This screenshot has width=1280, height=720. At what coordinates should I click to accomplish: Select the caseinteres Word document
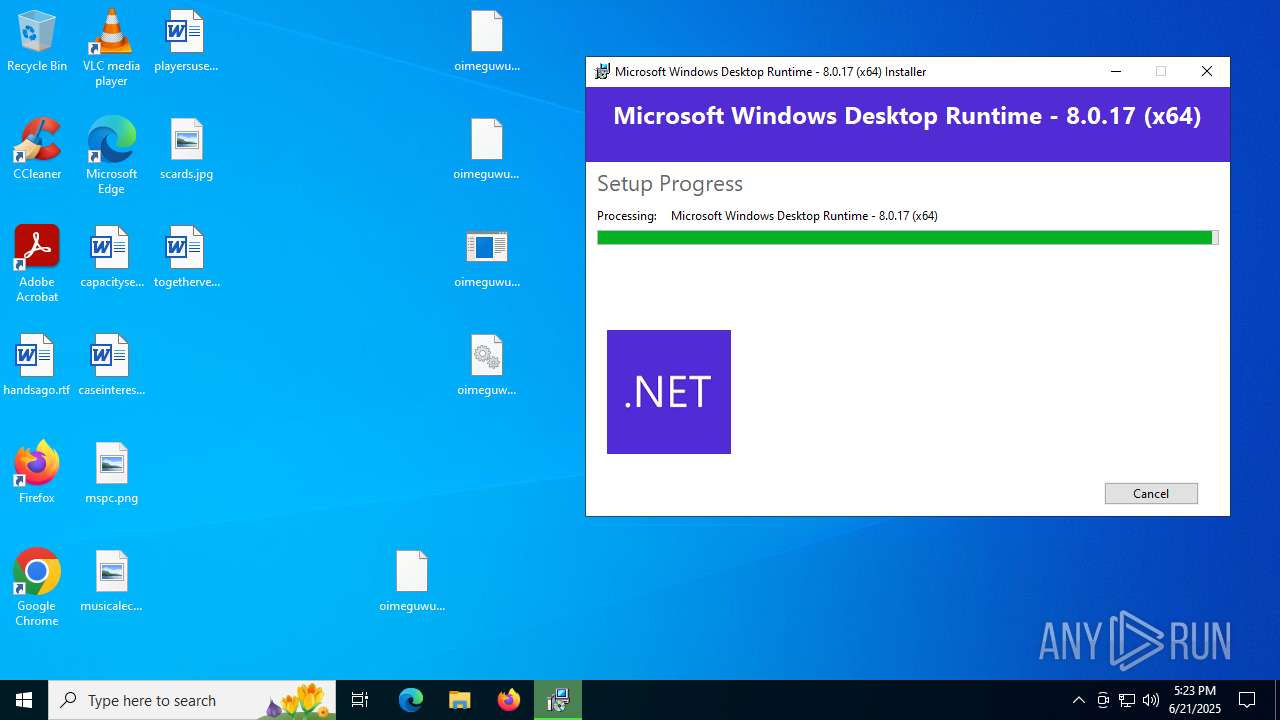click(111, 366)
